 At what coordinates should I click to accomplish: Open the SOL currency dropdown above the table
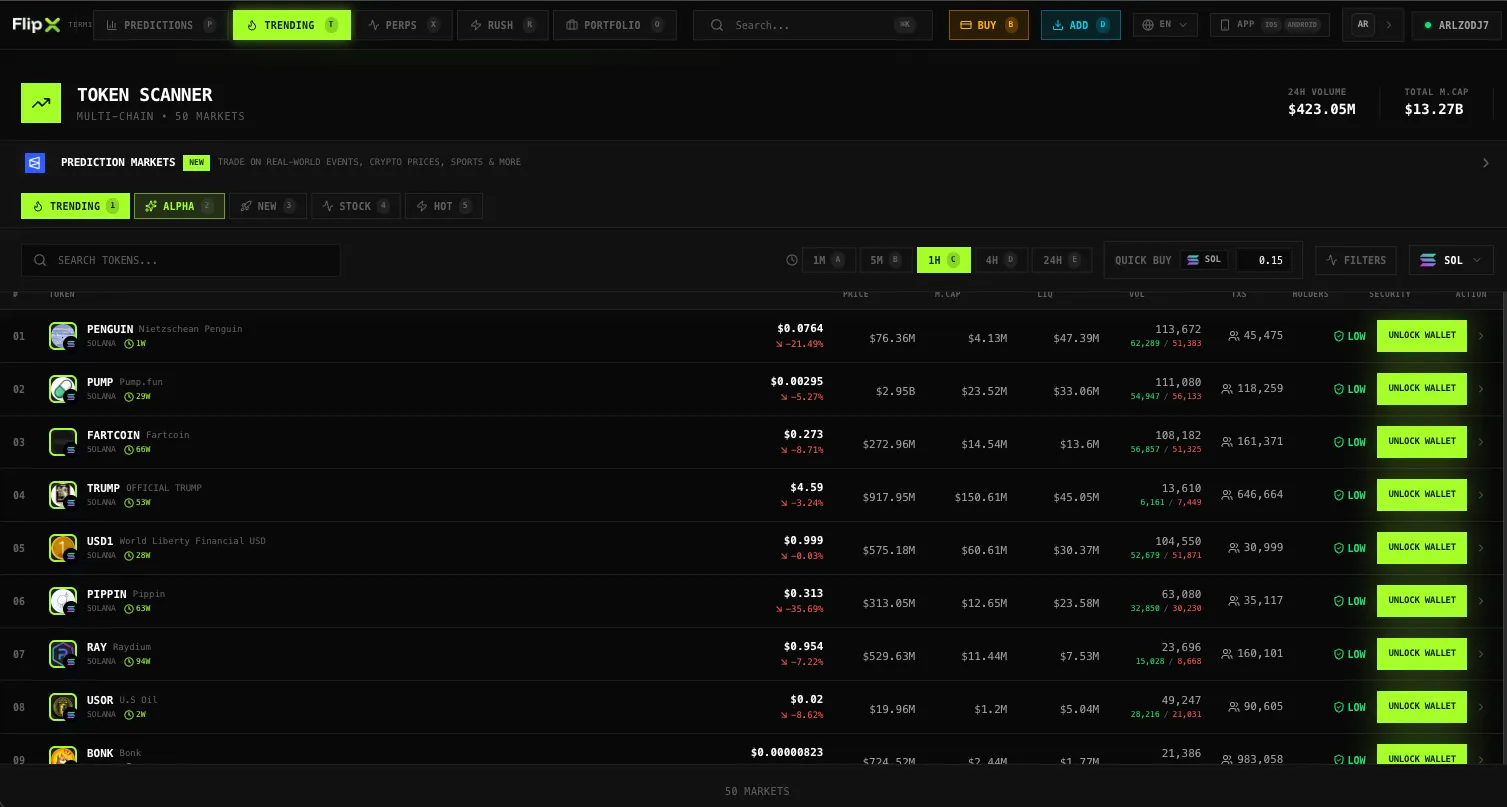pyautogui.click(x=1450, y=260)
